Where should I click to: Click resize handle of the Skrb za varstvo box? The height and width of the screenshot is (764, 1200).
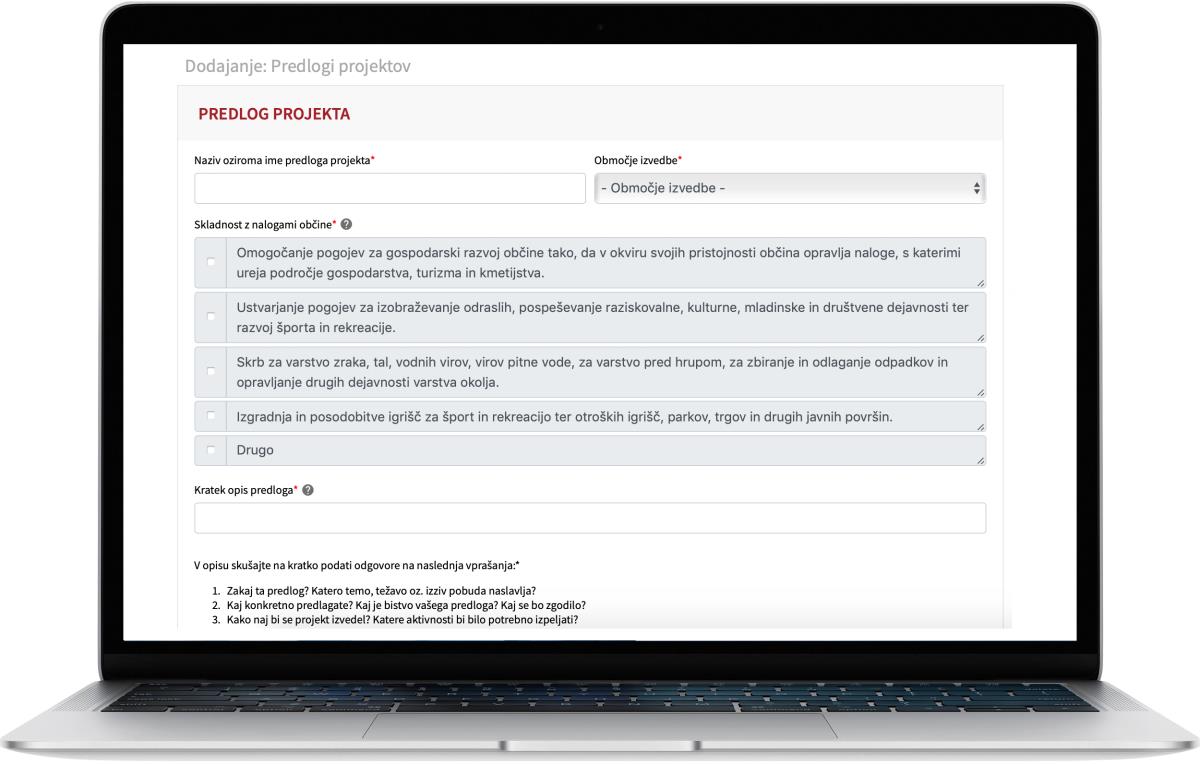980,393
